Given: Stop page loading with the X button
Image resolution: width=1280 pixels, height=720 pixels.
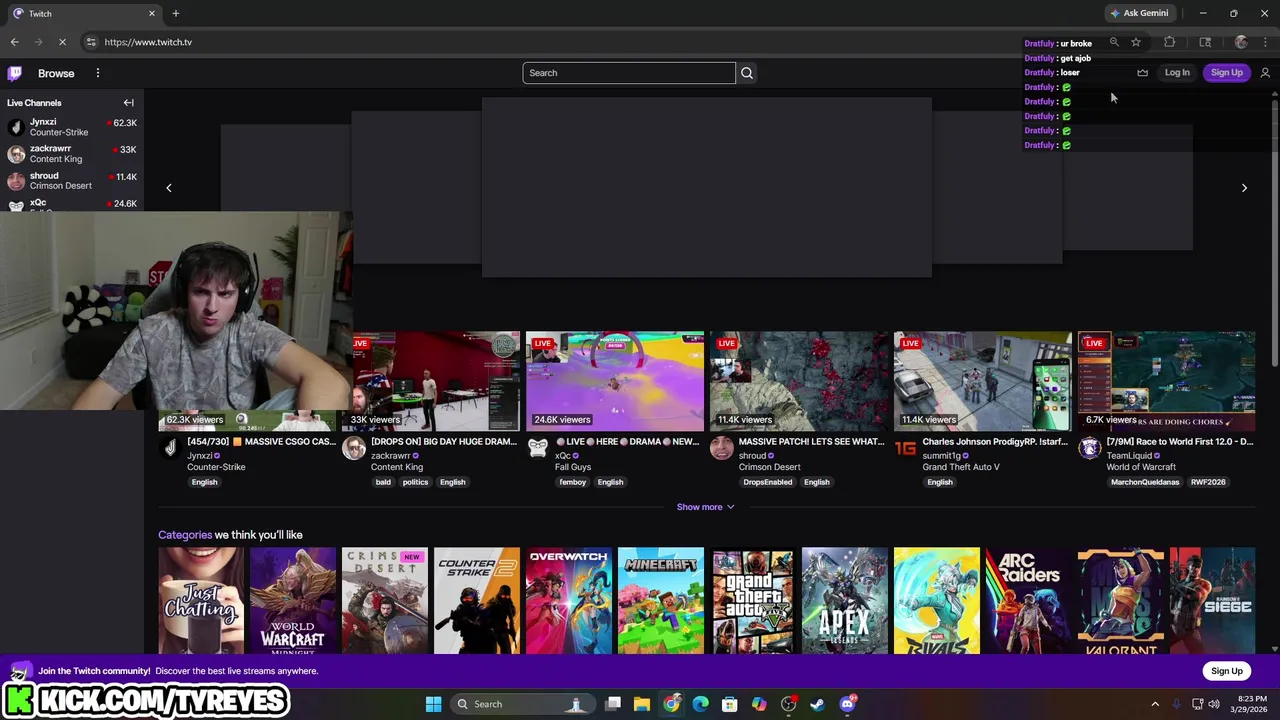Looking at the screenshot, I should 62,42.
